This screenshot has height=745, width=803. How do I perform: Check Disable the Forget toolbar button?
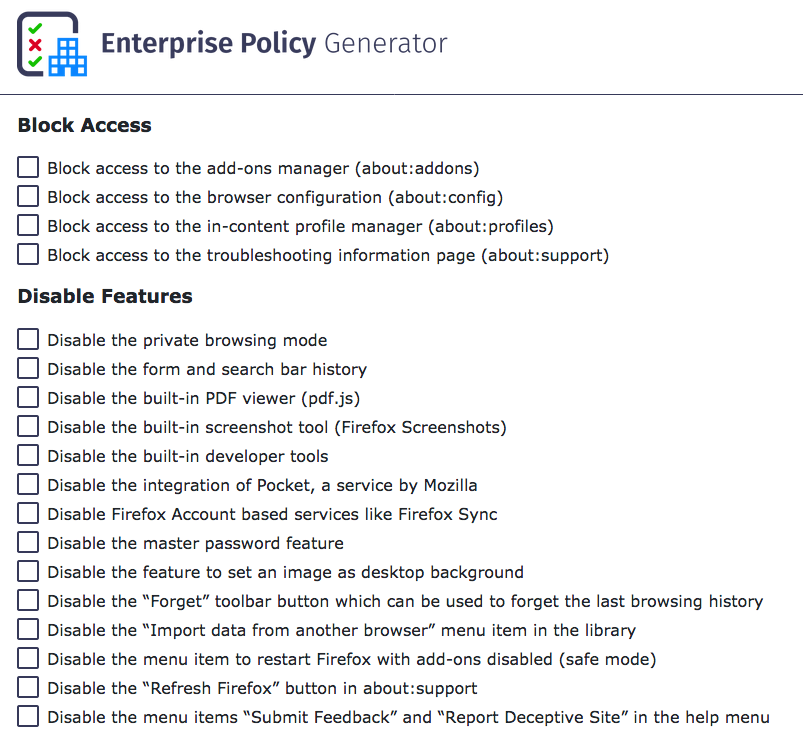(x=28, y=600)
